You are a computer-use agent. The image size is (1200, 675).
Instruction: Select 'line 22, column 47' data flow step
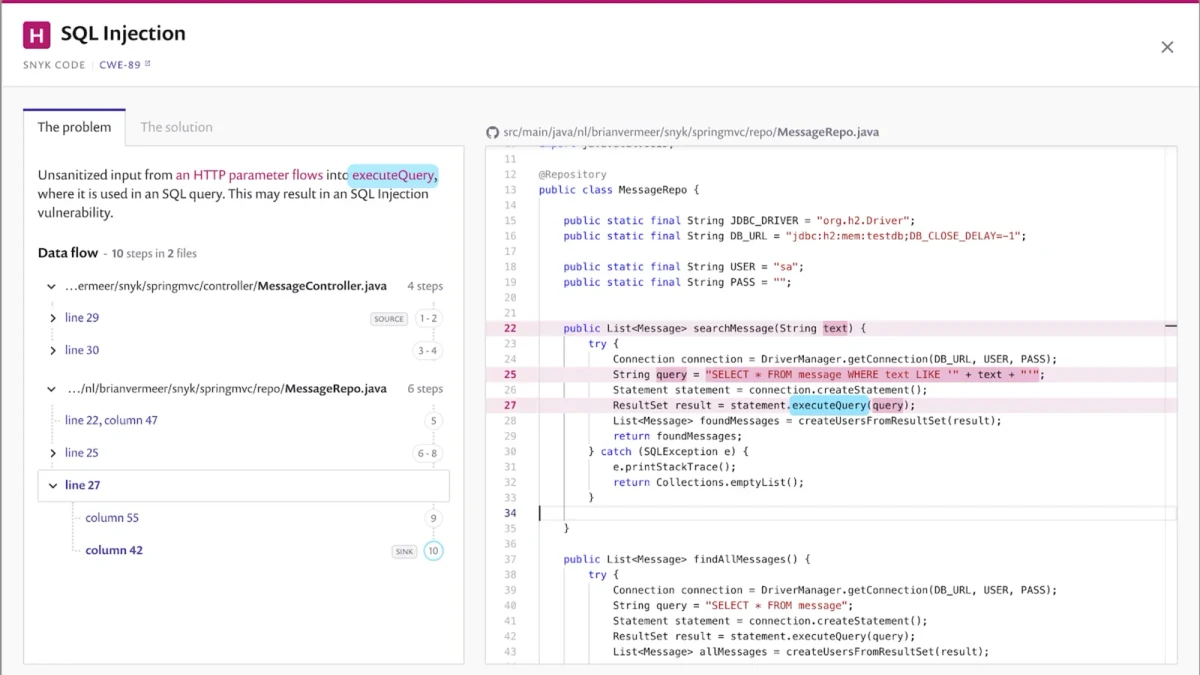point(111,421)
